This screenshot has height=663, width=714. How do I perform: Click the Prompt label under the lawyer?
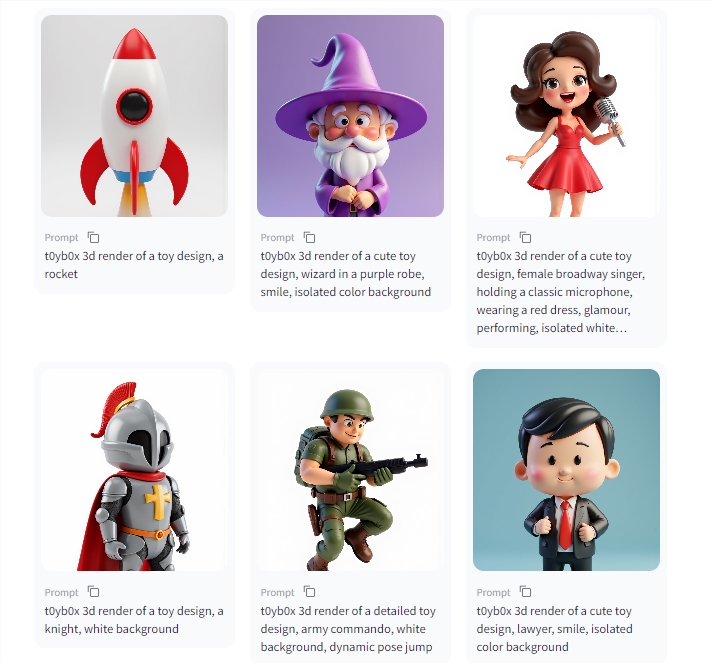point(493,592)
